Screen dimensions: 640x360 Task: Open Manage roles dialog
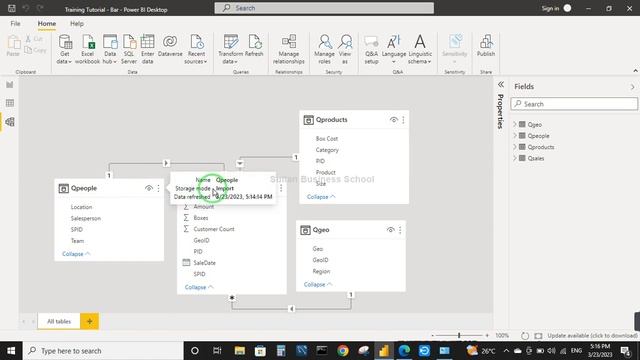(x=324, y=49)
